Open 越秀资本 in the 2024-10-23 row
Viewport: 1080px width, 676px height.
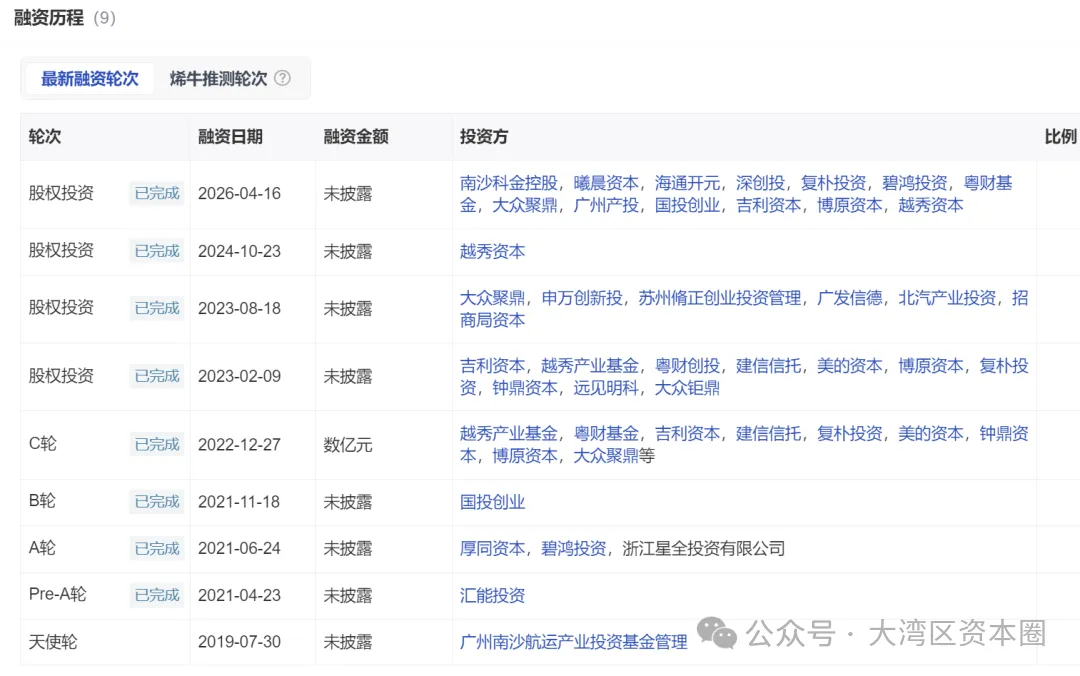[492, 252]
